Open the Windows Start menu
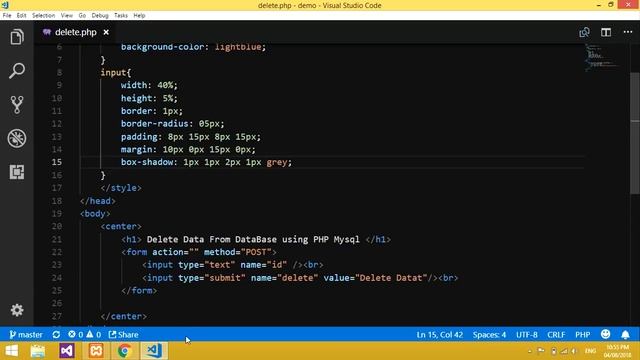 [x=11, y=351]
